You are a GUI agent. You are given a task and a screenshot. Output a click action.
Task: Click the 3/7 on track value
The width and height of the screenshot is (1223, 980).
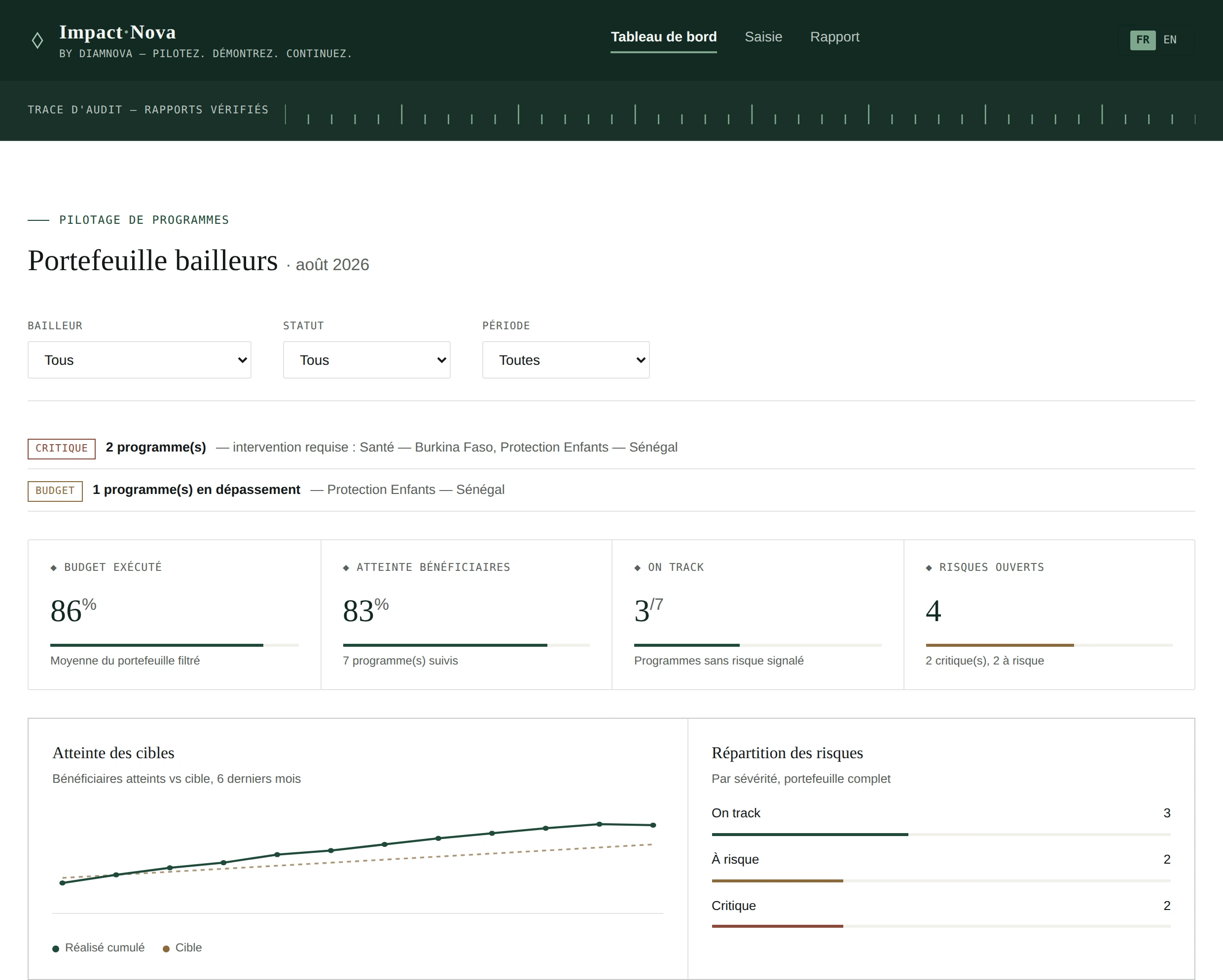(648, 611)
